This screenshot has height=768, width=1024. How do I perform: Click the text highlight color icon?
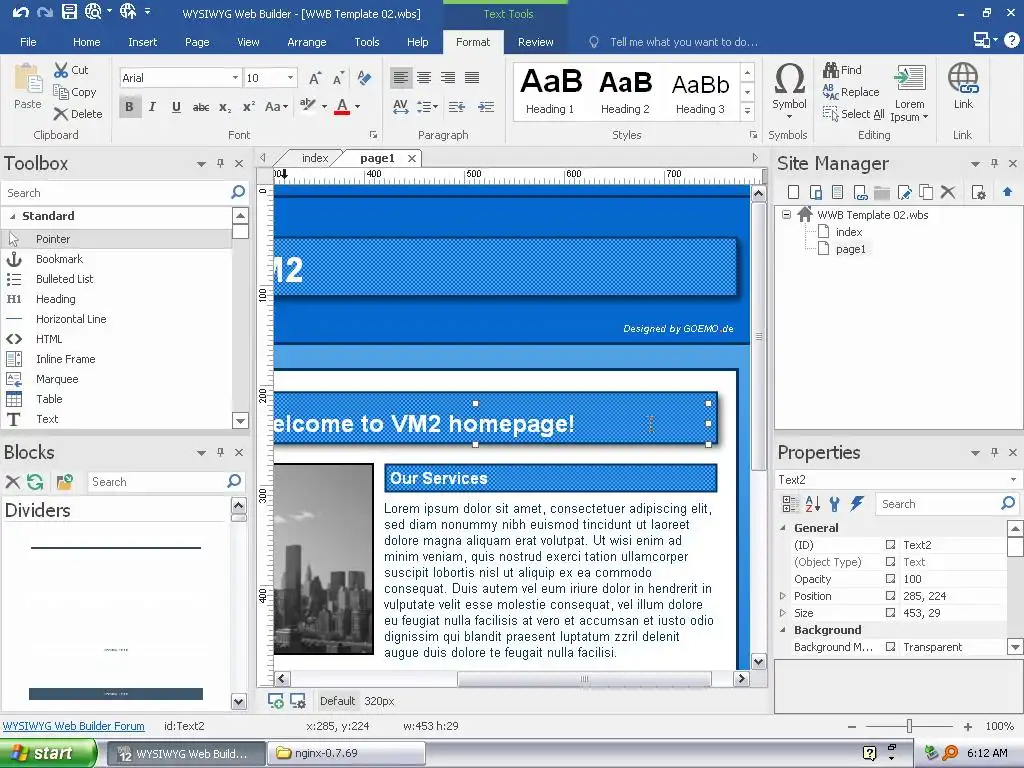click(307, 105)
